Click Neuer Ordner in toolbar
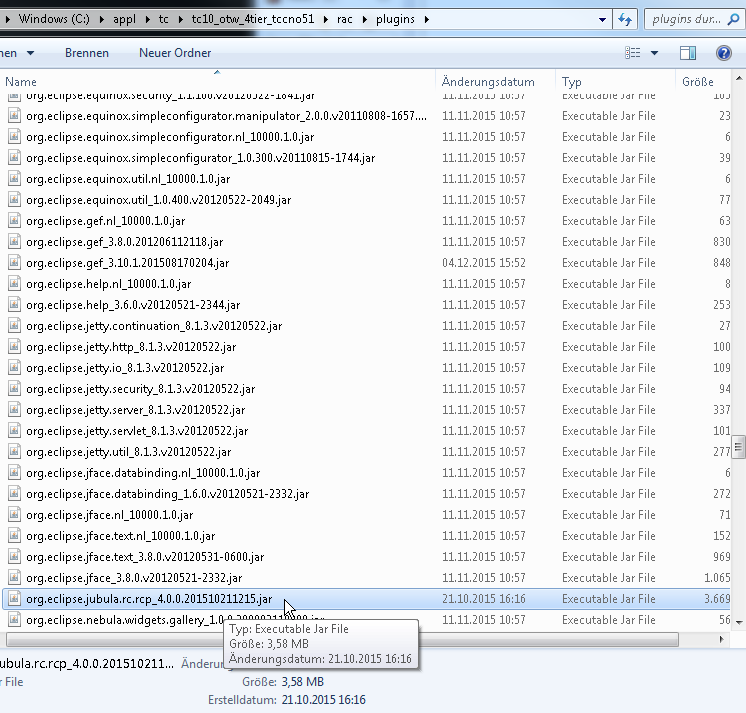 (x=175, y=53)
